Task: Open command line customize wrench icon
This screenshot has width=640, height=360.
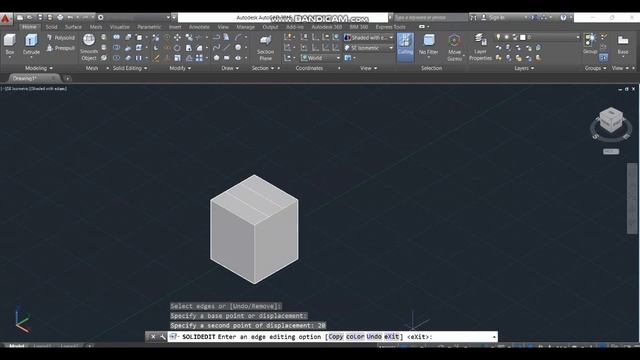Action: click(162, 337)
